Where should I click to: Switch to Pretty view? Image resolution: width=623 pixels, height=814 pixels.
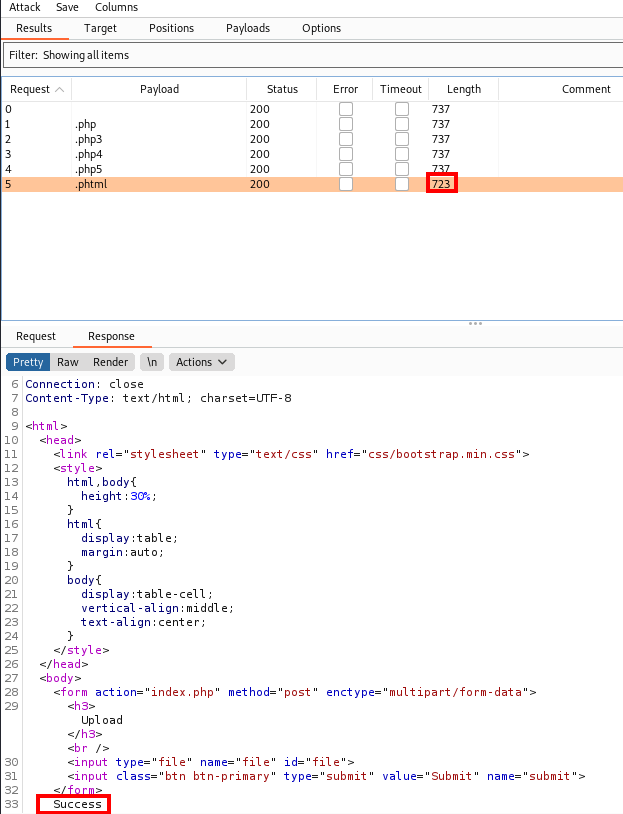tap(28, 362)
